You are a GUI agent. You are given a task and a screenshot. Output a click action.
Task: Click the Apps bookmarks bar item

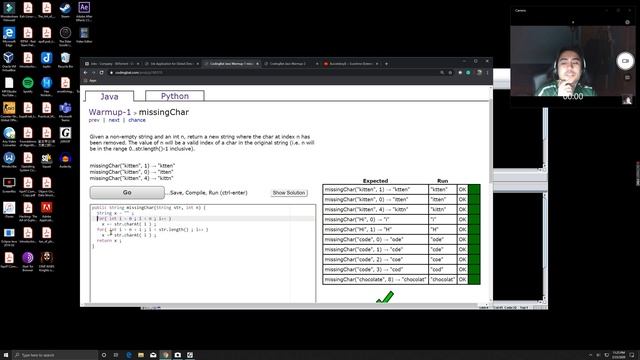tap(91, 81)
